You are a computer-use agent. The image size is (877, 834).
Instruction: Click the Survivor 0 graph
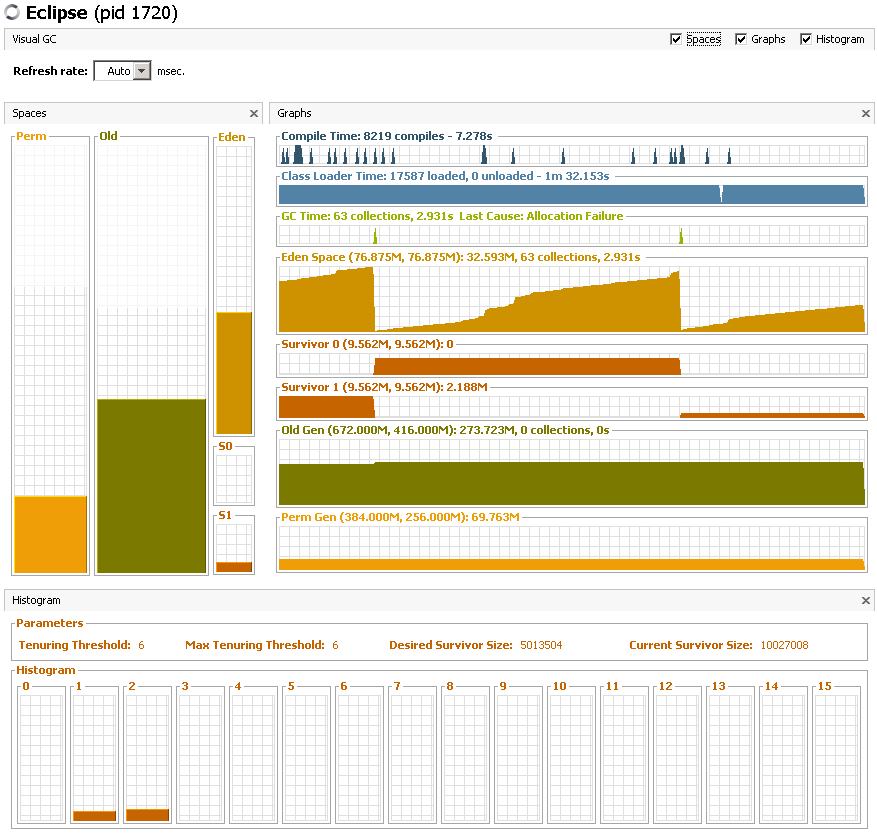[572, 364]
